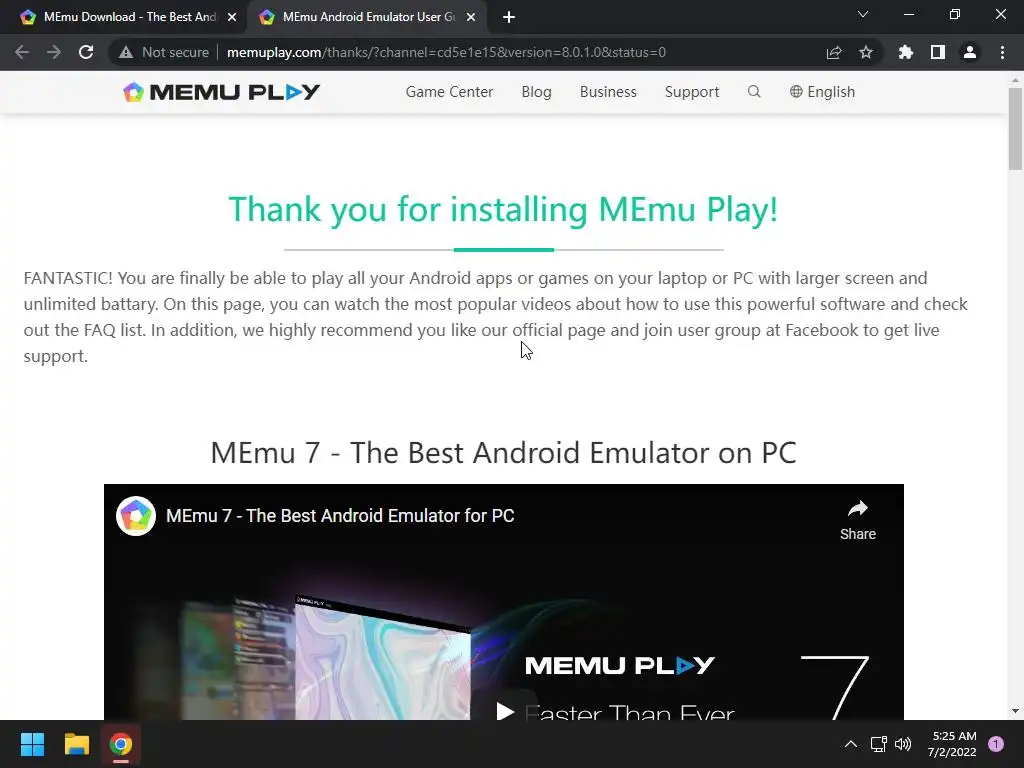1024x768 pixels.
Task: Open the Game Center menu item
Action: [449, 92]
